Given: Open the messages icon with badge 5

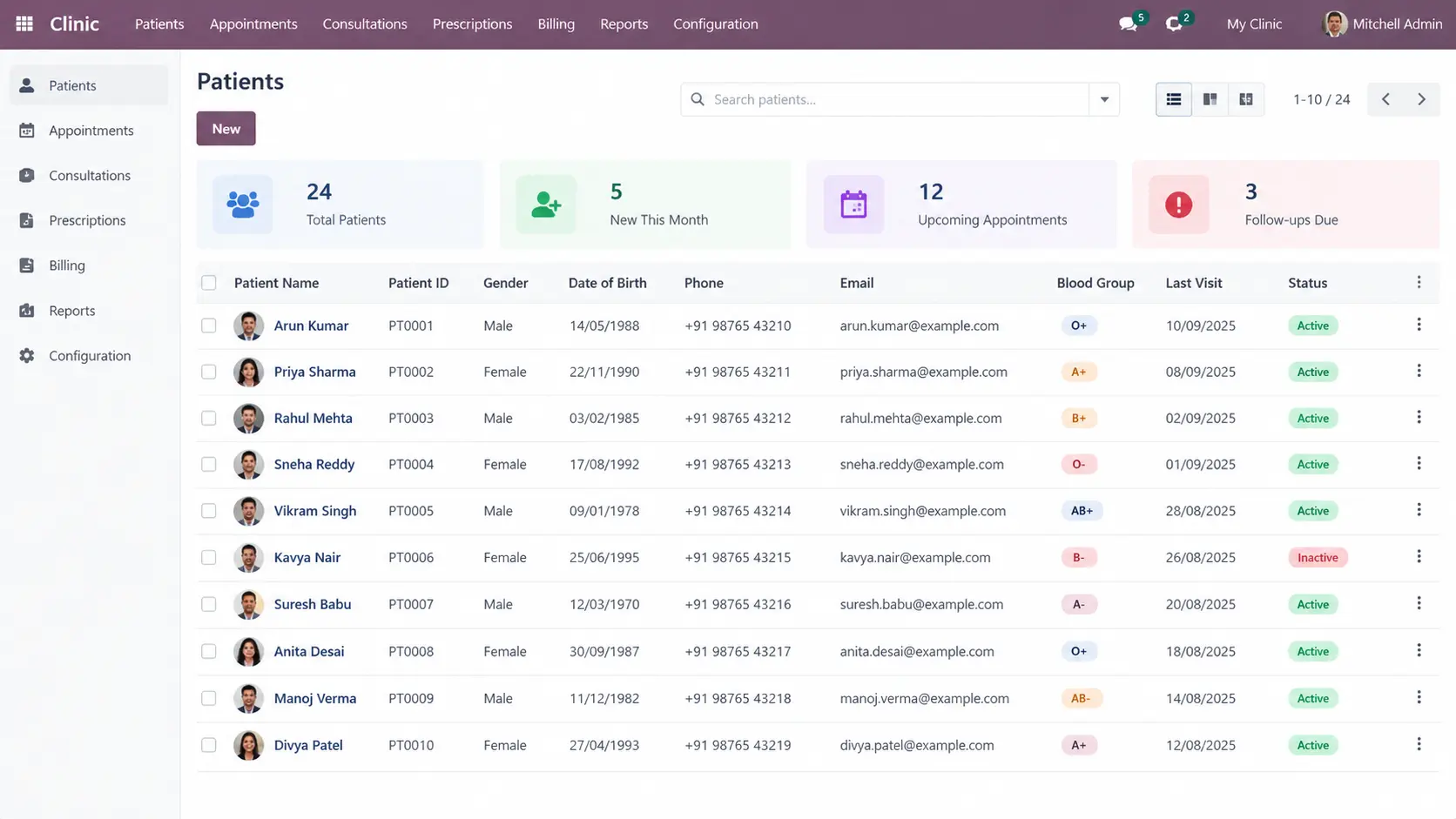Looking at the screenshot, I should [x=1129, y=23].
